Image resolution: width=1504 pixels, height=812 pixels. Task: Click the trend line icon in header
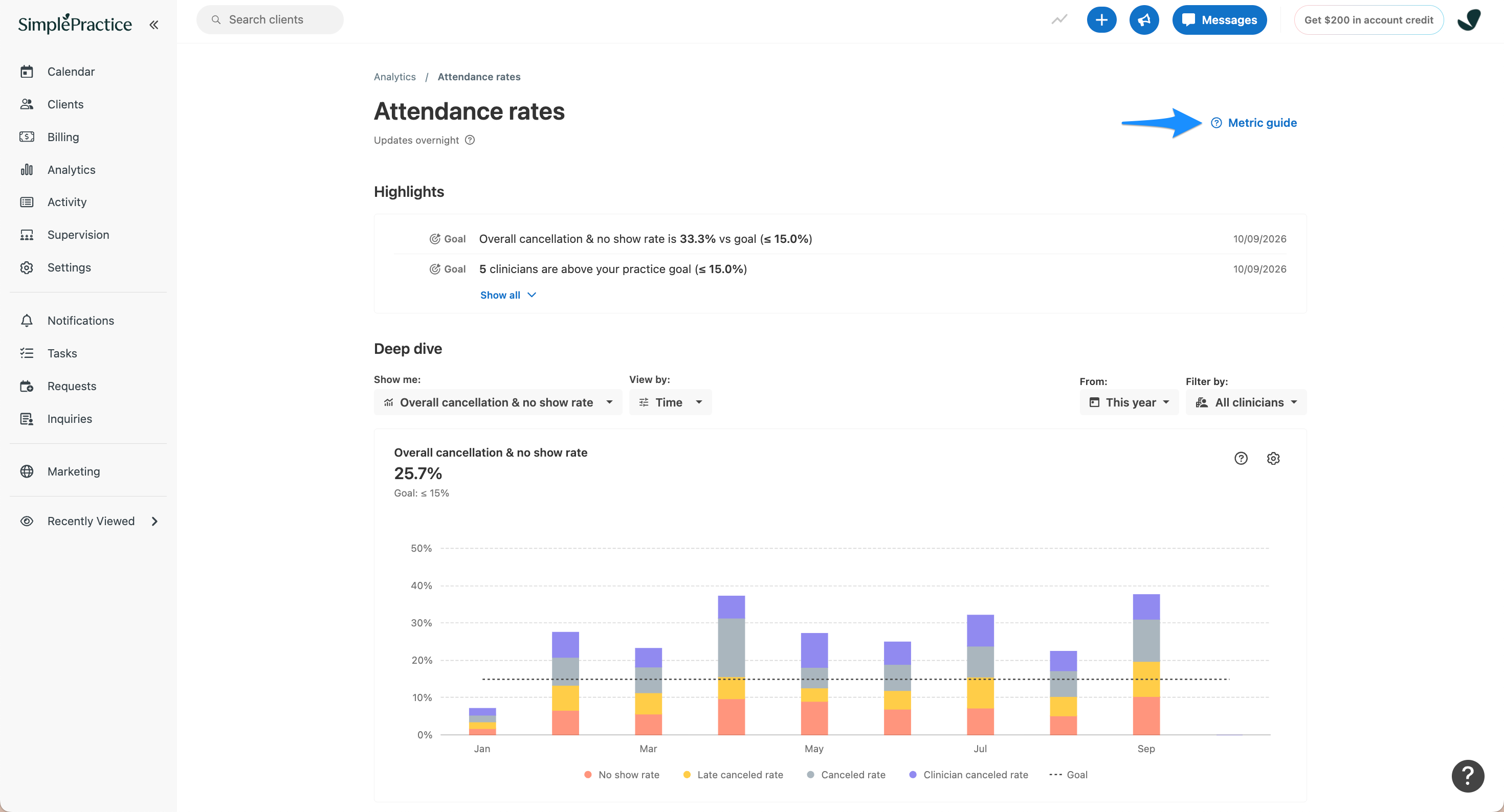click(x=1059, y=20)
